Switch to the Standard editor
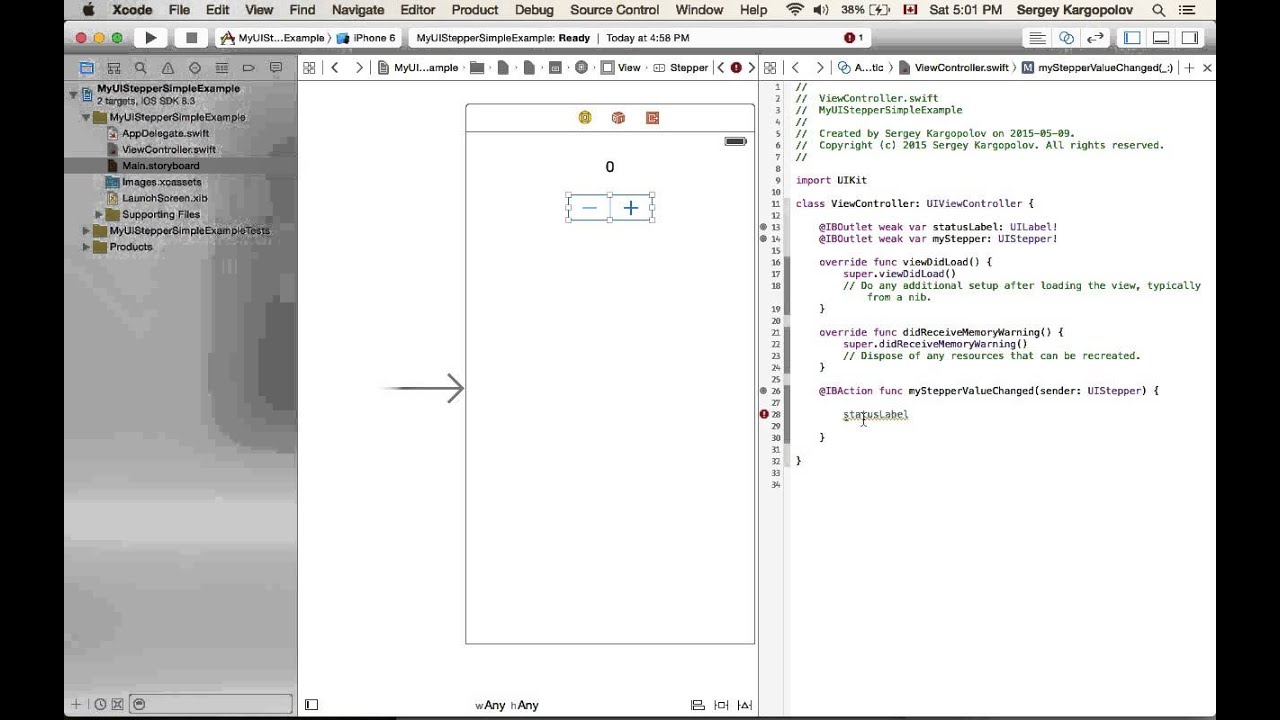Viewport: 1280px width, 720px height. [1038, 38]
